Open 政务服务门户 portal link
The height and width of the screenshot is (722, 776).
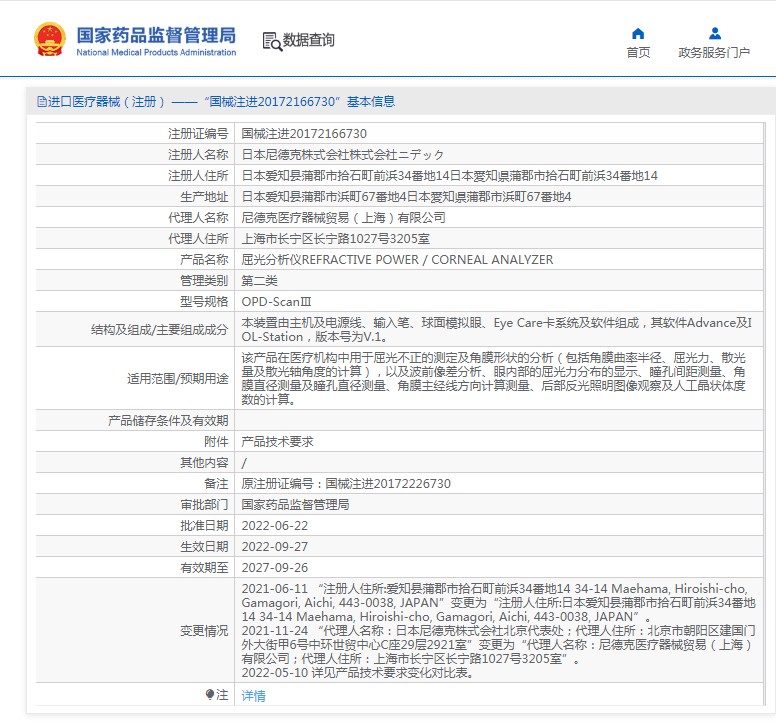click(x=714, y=53)
